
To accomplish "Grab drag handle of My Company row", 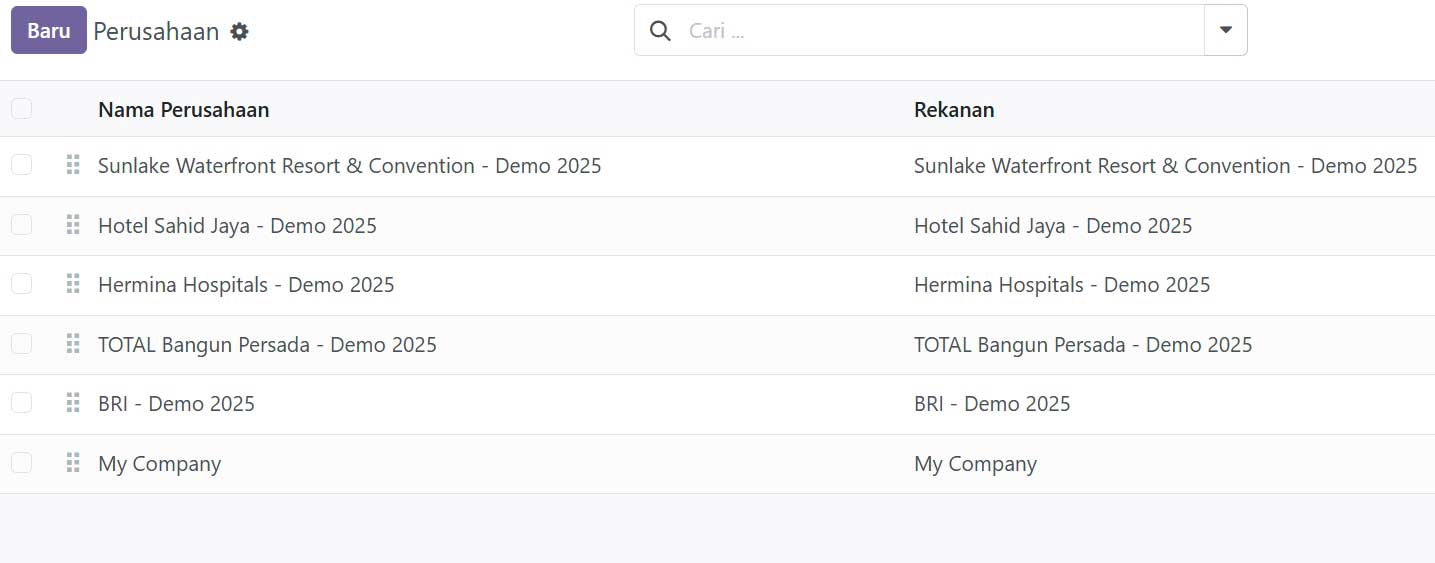I will pos(73,463).
